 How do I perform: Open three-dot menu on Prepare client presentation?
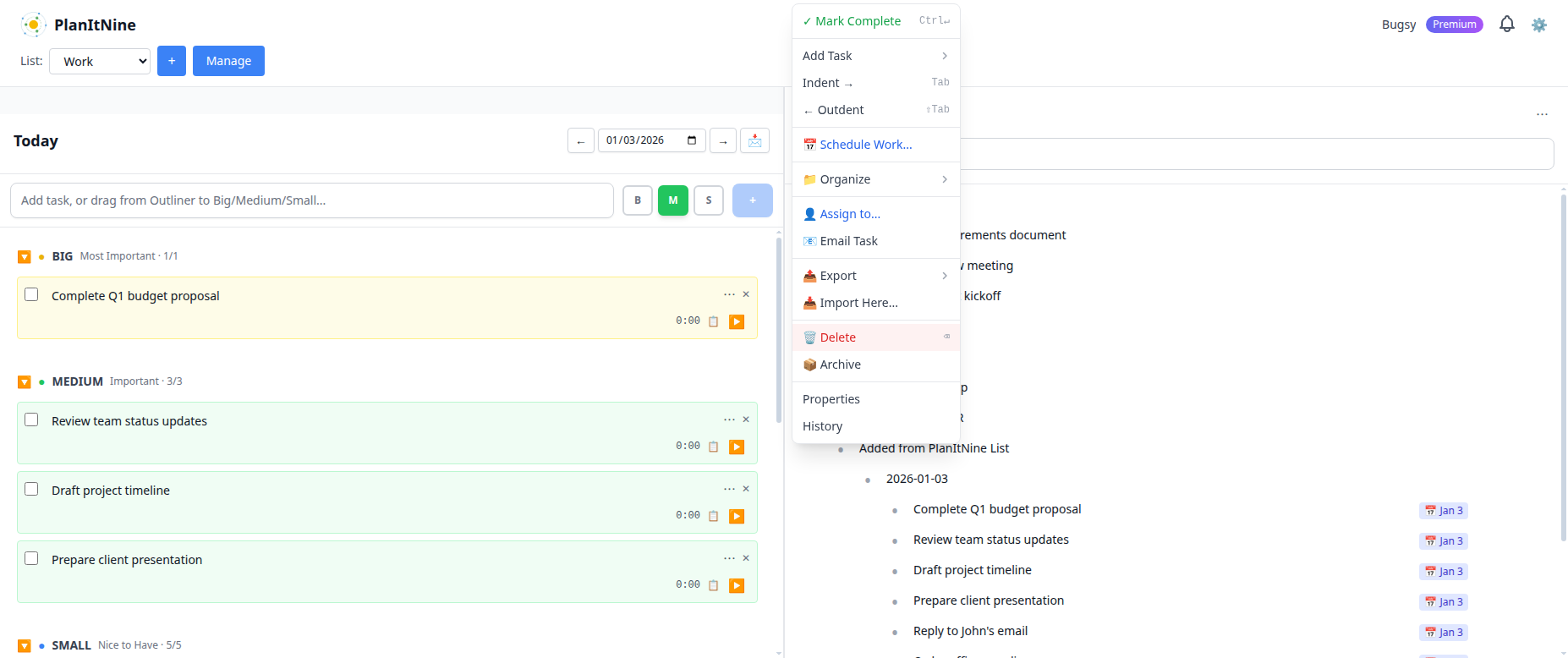point(729,558)
